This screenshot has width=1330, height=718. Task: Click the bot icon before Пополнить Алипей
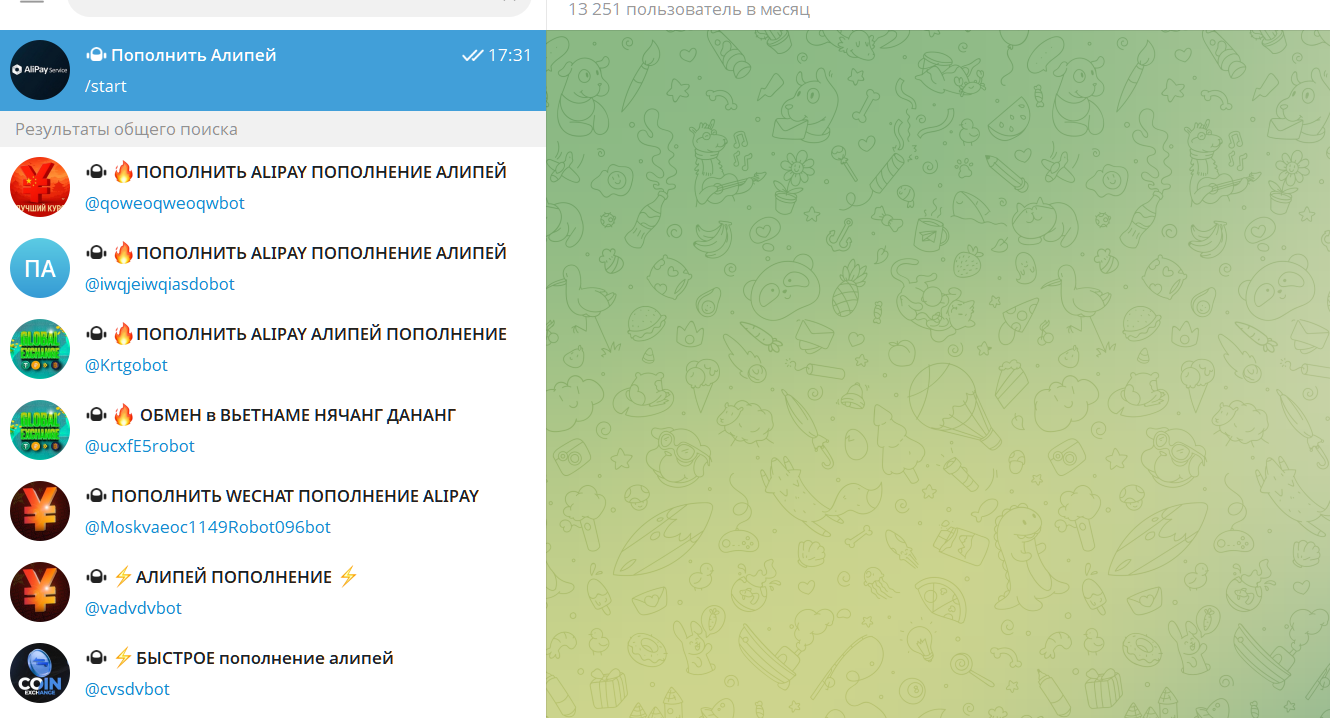point(96,55)
